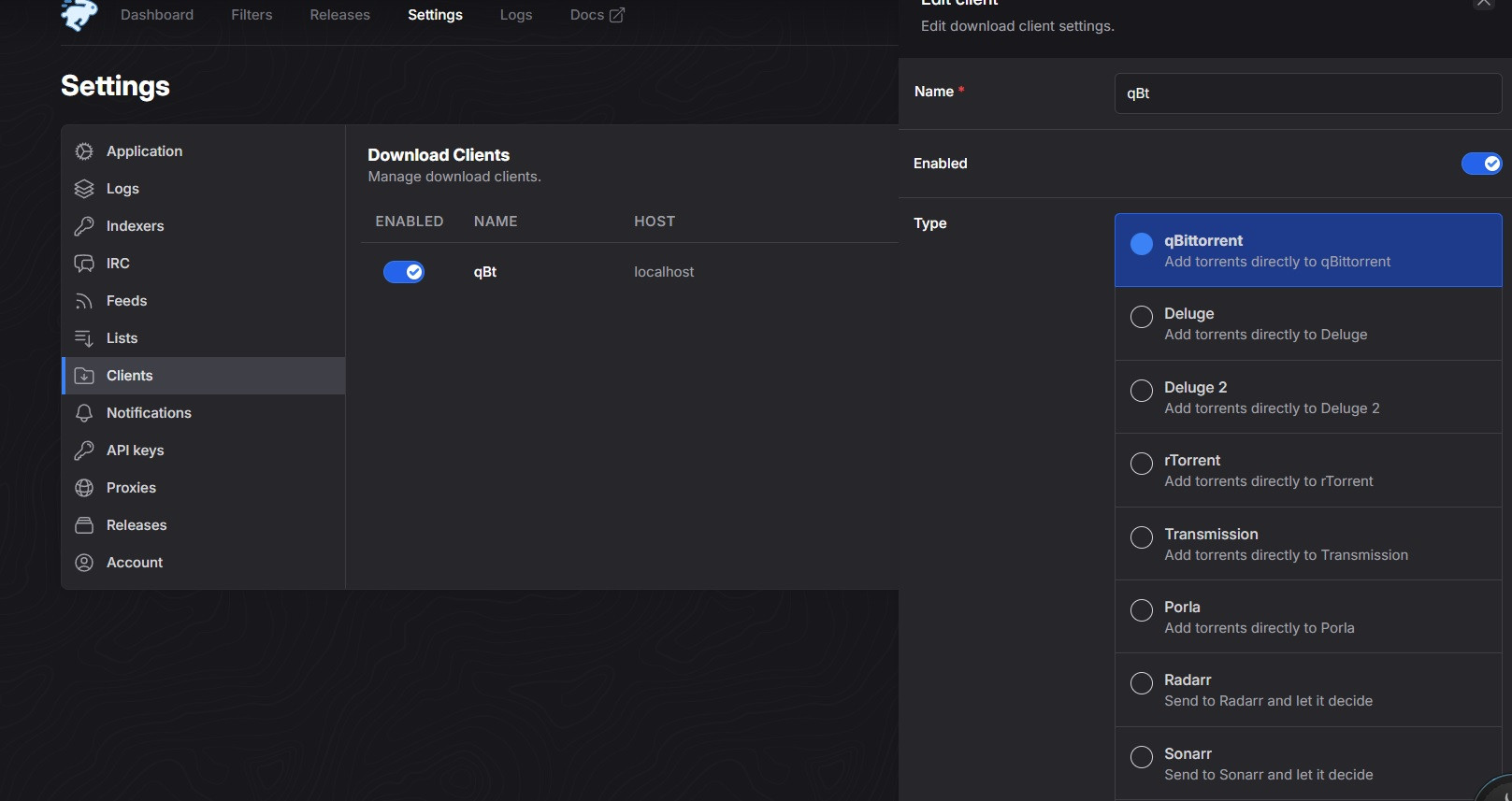Click the Account user icon
Viewport: 1512px width, 801px height.
[x=84, y=563]
